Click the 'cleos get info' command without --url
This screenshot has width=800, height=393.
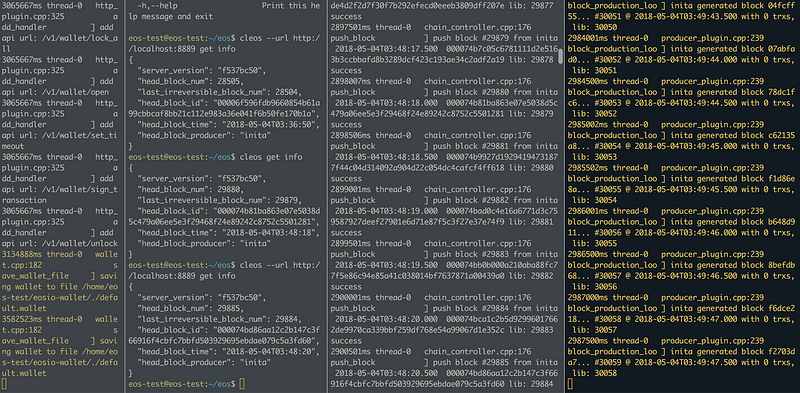pyautogui.click(x=270, y=157)
